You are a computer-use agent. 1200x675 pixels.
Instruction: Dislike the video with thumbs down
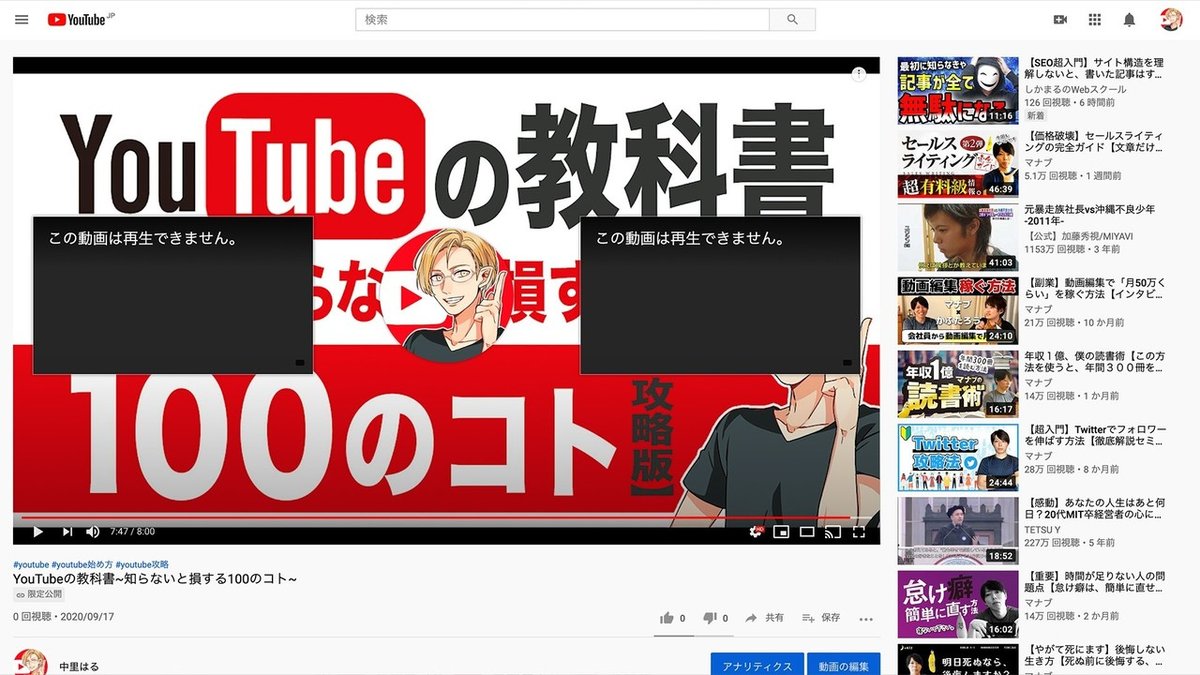(x=710, y=618)
